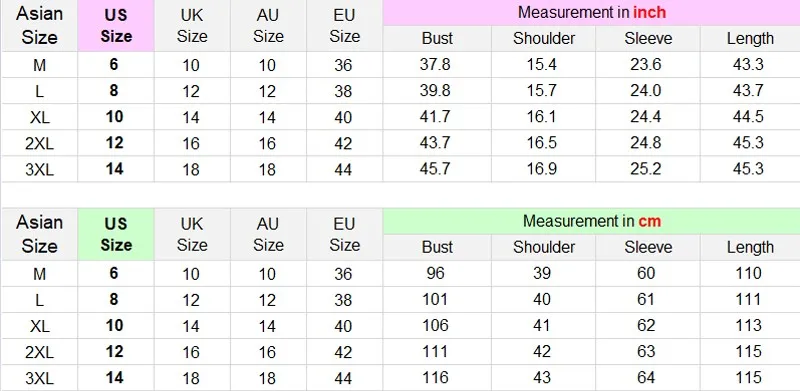Click the 37.8 bust value in inches
This screenshot has height=391, width=800.
(x=437, y=65)
